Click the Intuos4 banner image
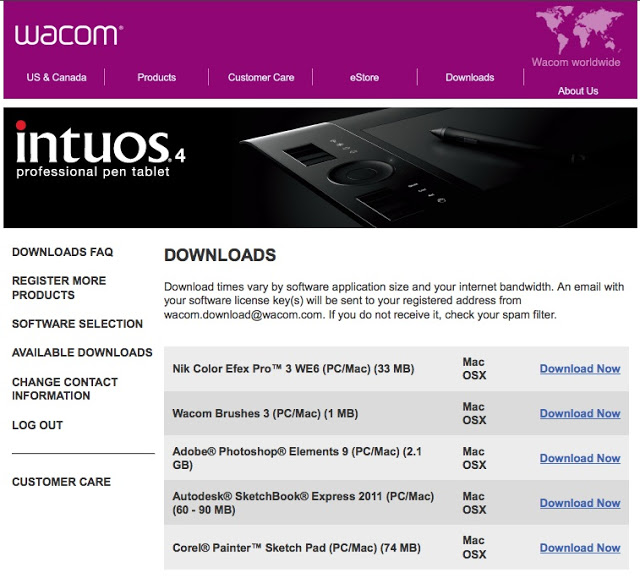The width and height of the screenshot is (640, 578). 320,168
